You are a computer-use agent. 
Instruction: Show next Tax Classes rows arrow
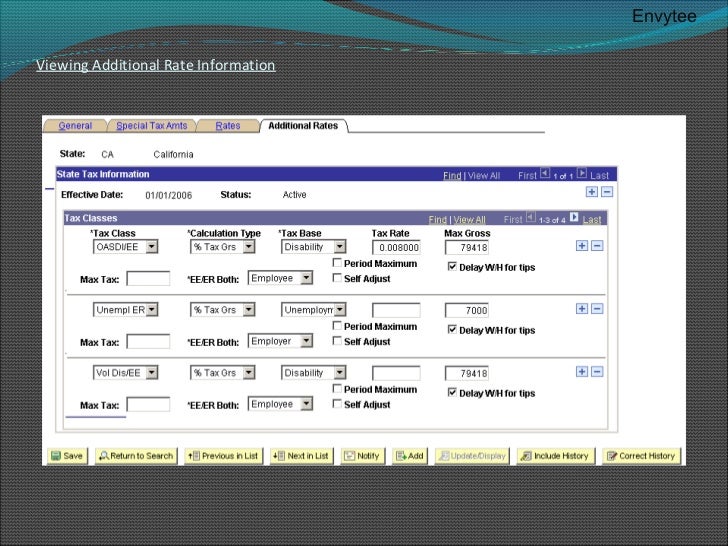(x=574, y=217)
